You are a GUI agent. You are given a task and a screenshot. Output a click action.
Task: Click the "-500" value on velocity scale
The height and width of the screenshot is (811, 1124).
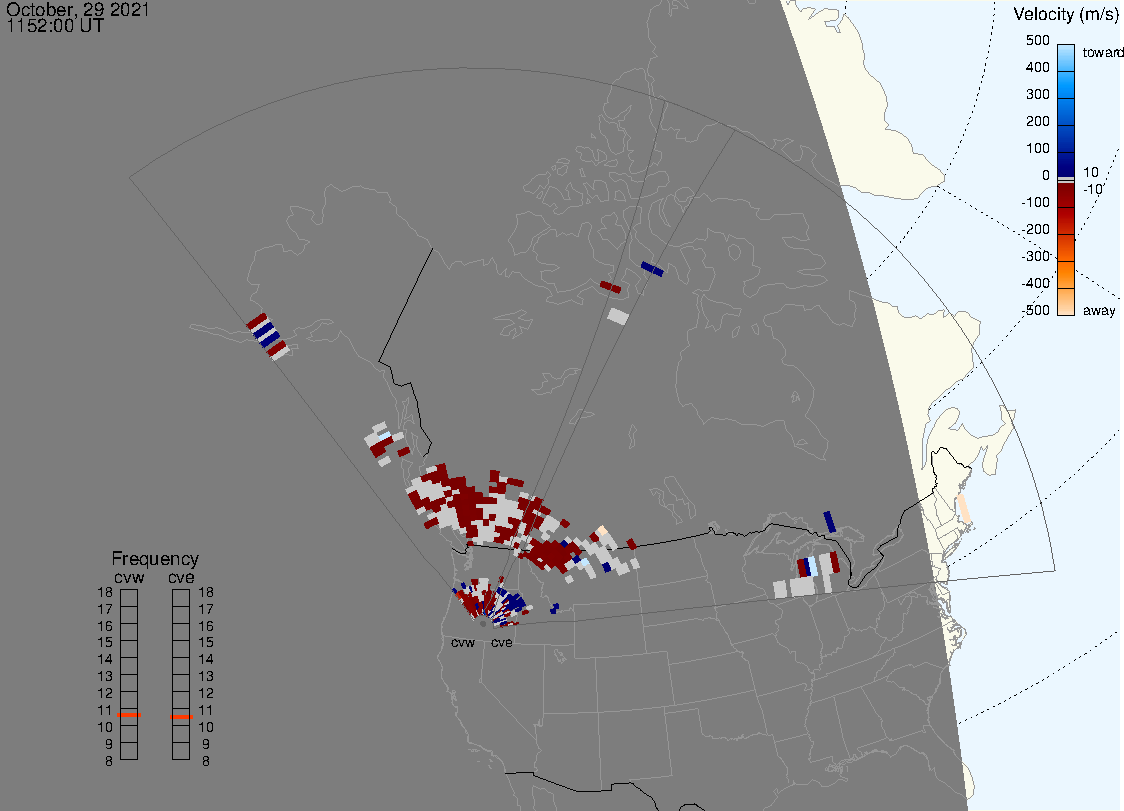[1035, 310]
